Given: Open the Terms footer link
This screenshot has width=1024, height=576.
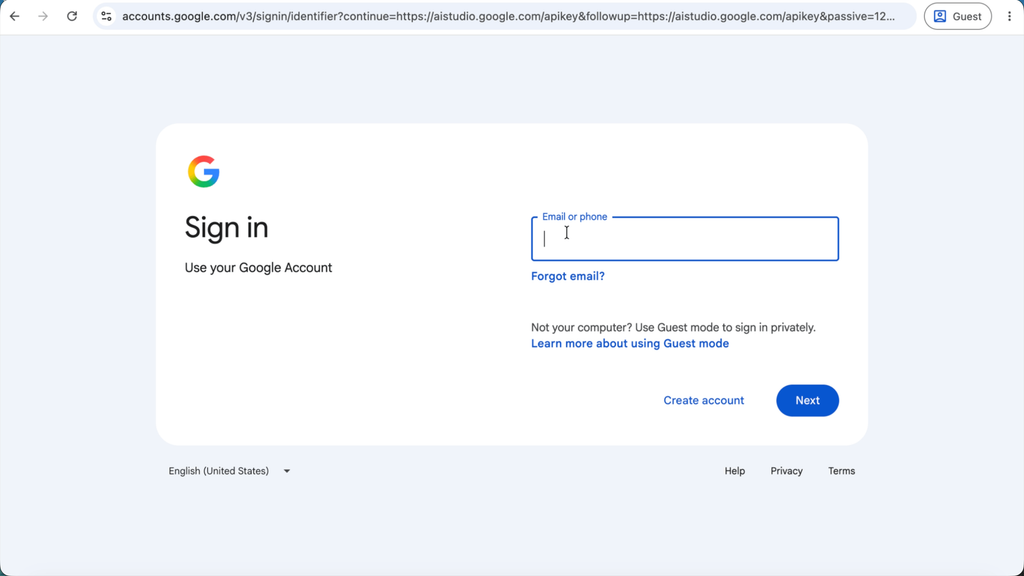Looking at the screenshot, I should 841,471.
